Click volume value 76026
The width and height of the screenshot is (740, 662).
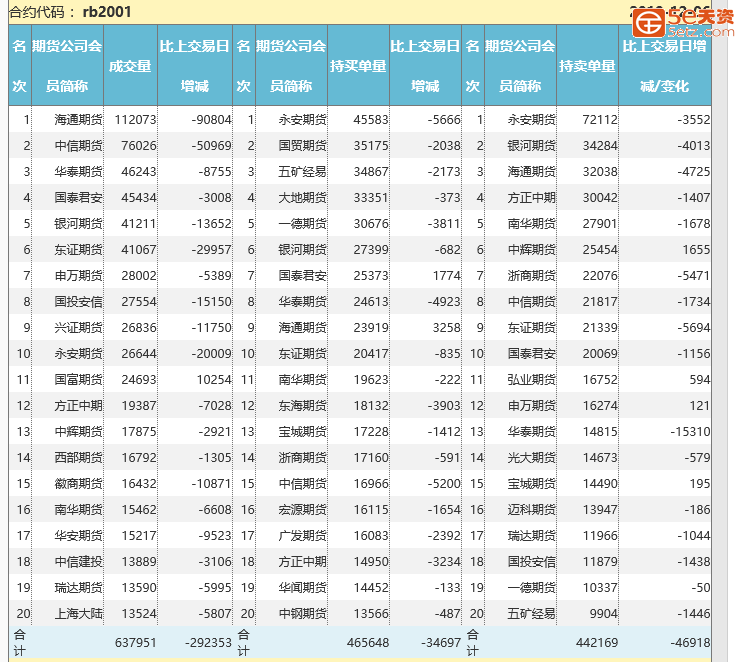[139, 146]
